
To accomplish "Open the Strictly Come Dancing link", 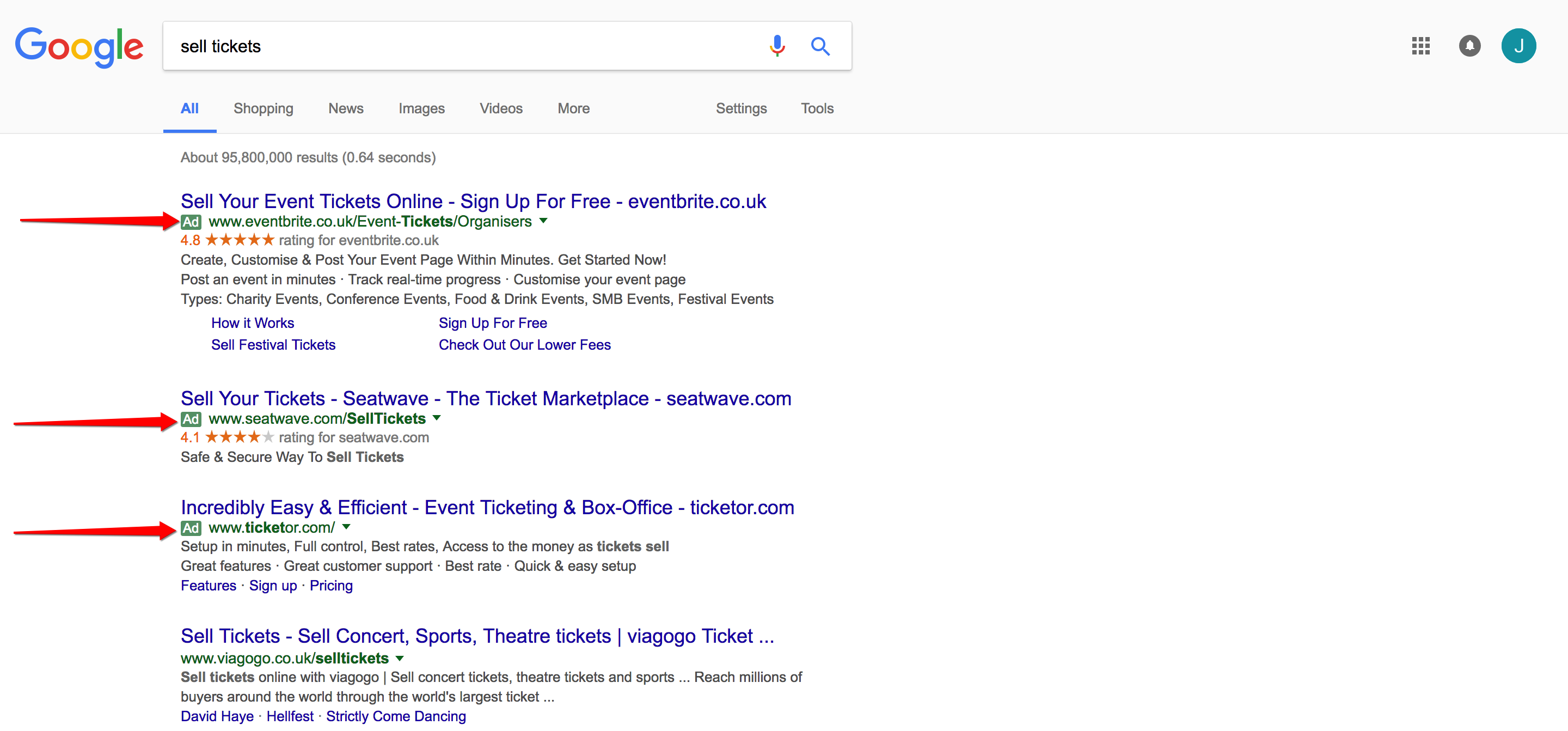I will point(396,716).
